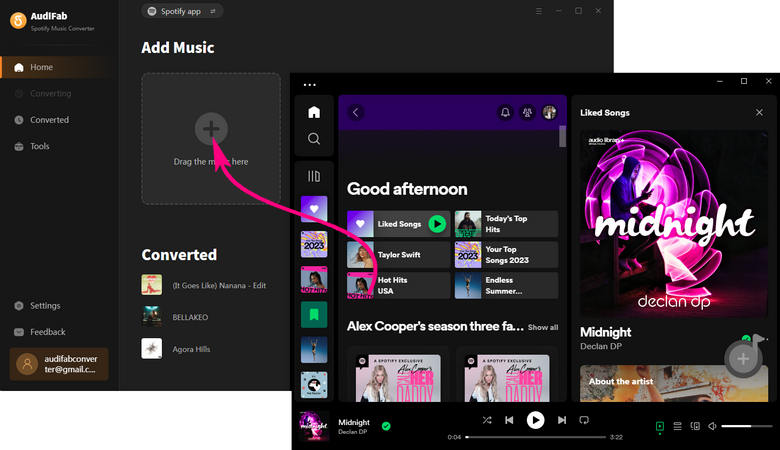Image resolution: width=780 pixels, height=450 pixels.
Task: Open Your Episodes bookmark icon in sidebar
Action: tap(314, 314)
